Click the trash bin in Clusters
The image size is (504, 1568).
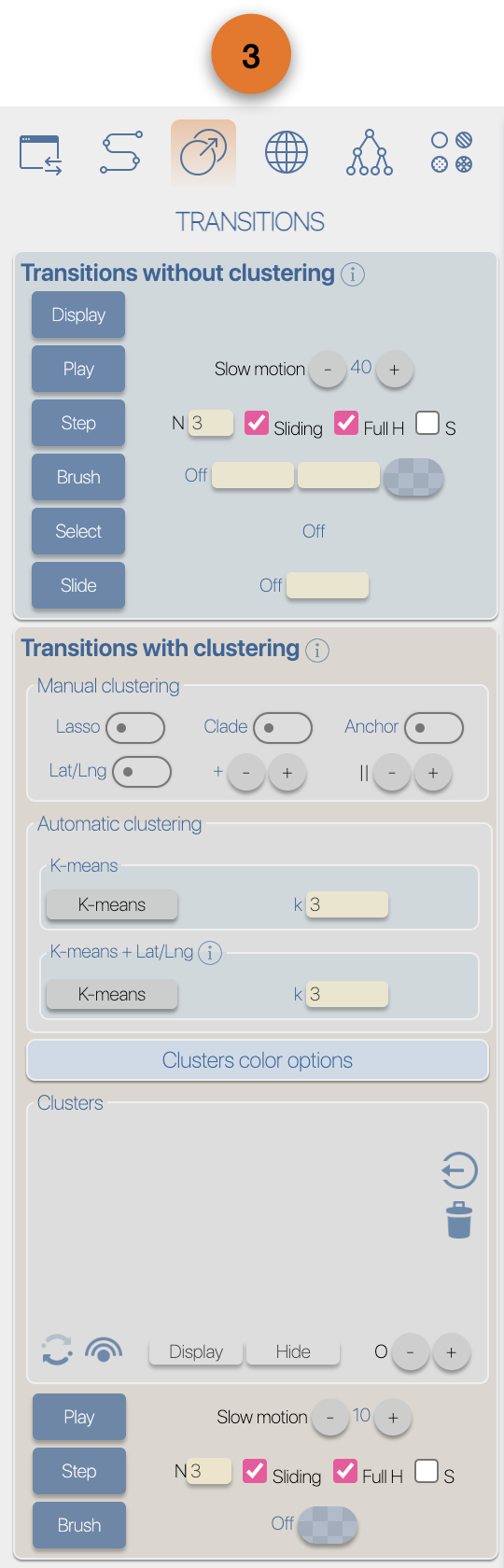coord(459,1220)
